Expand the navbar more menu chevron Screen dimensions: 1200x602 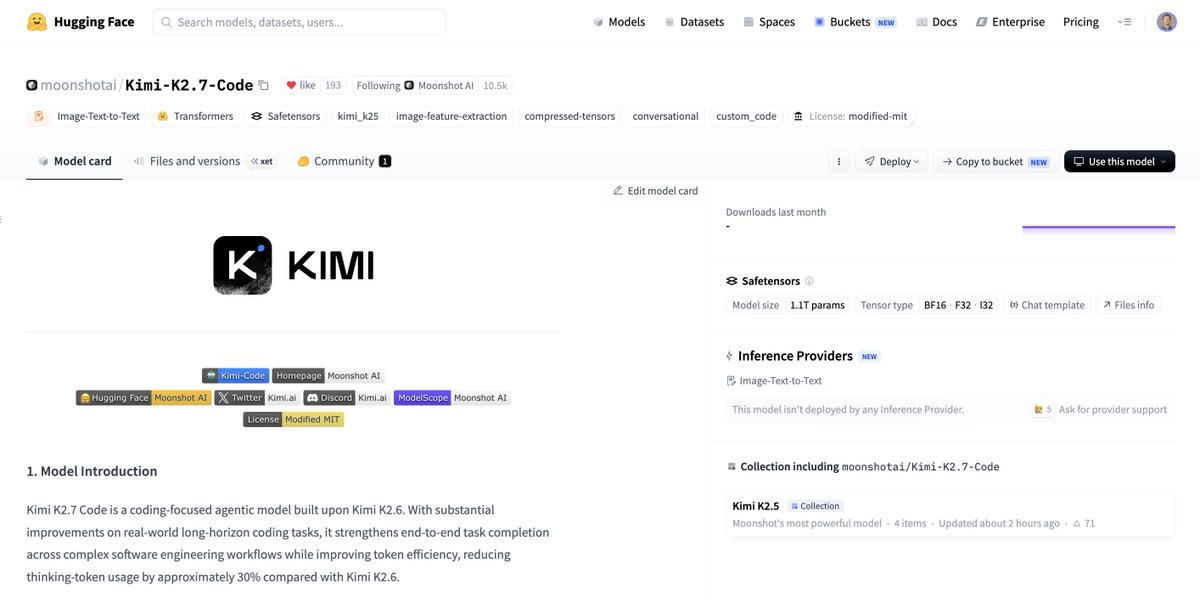point(1125,22)
